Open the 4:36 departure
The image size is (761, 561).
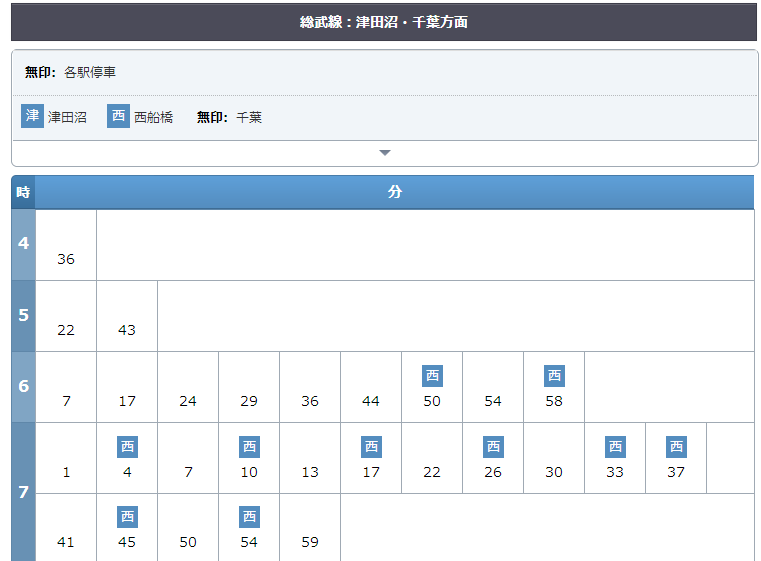[x=66, y=259]
